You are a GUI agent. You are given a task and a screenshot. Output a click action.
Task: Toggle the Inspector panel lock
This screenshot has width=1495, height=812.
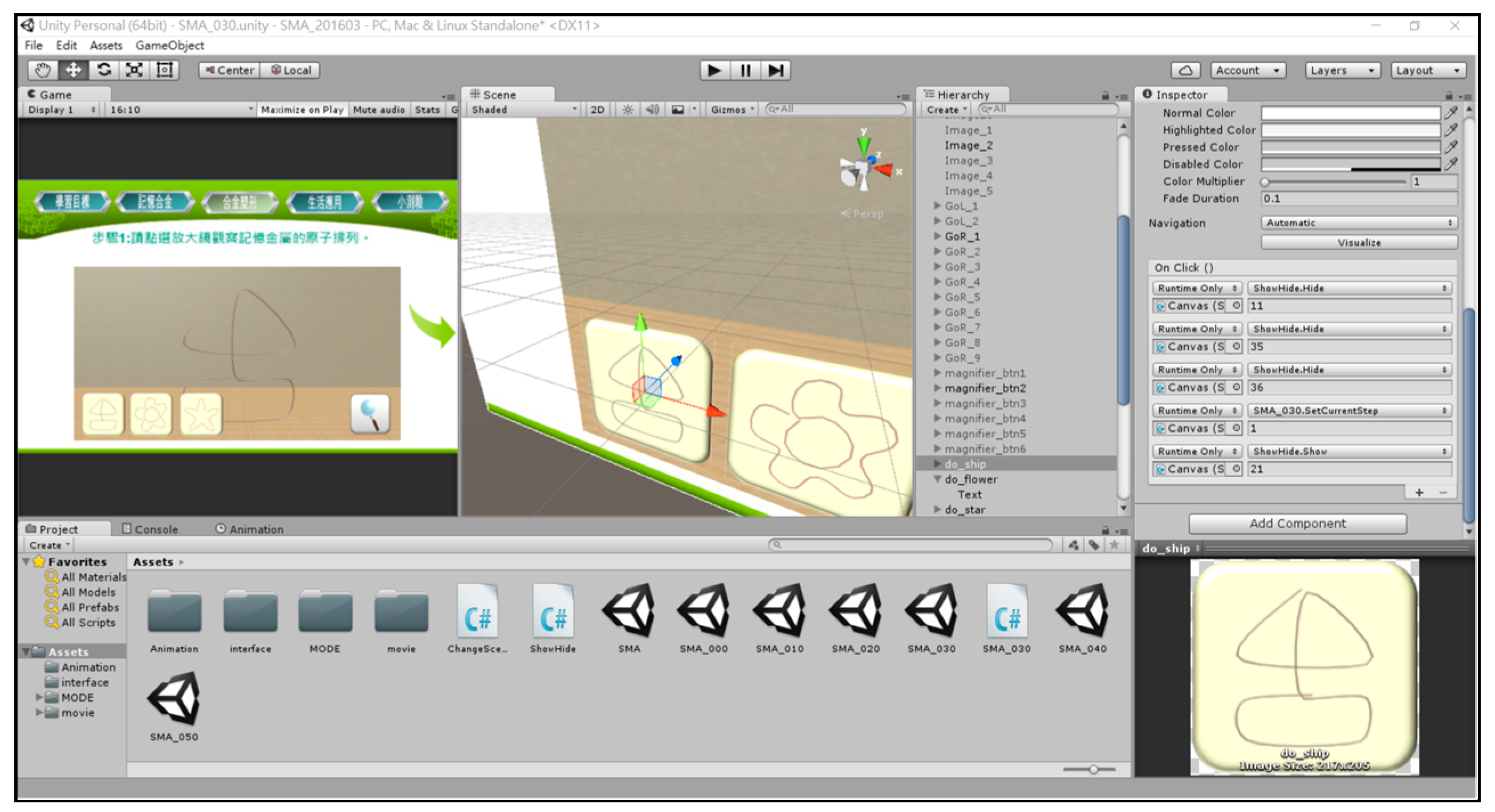(x=1449, y=96)
